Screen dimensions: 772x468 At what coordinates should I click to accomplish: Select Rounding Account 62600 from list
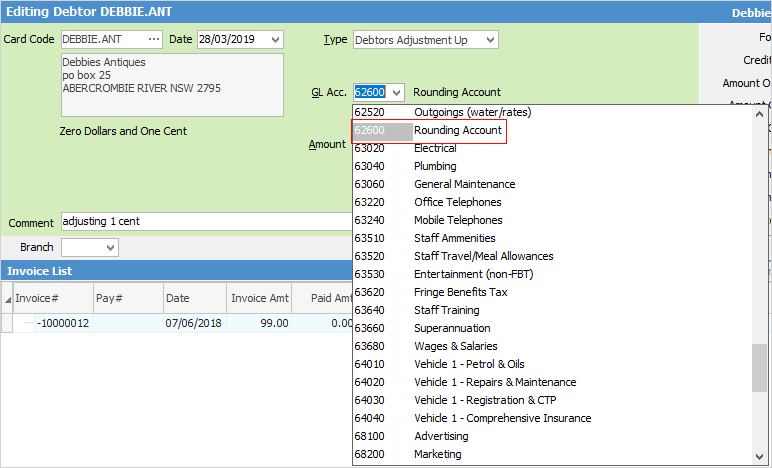(x=458, y=130)
